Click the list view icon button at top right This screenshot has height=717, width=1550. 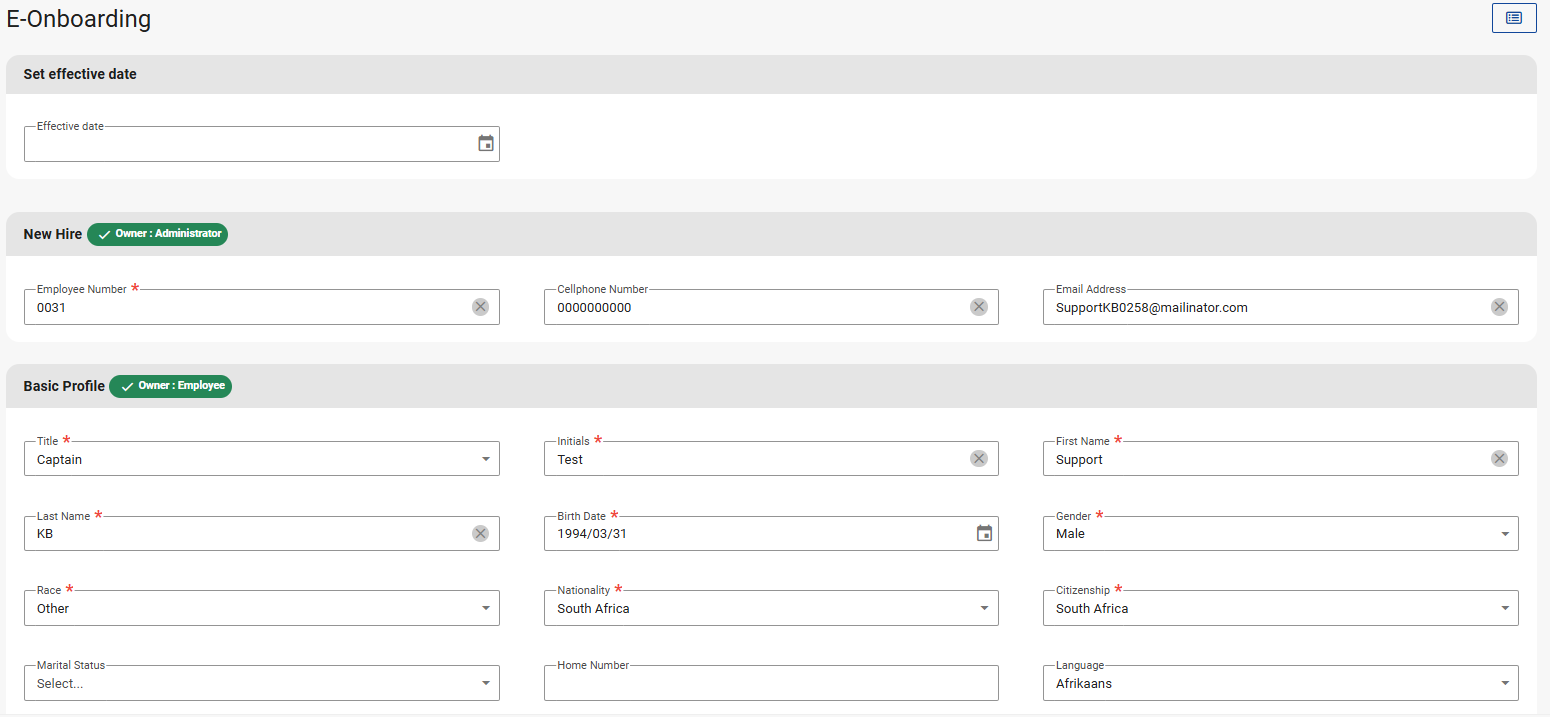[1513, 18]
